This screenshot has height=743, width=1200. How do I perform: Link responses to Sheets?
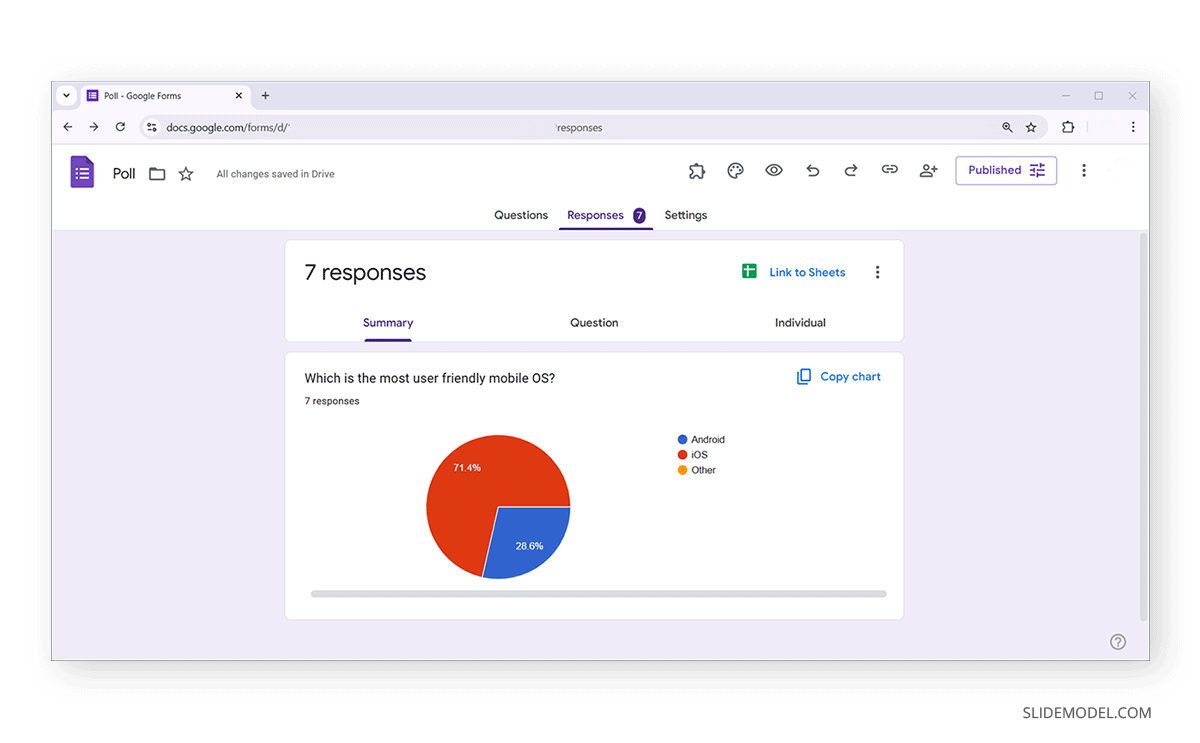click(807, 271)
